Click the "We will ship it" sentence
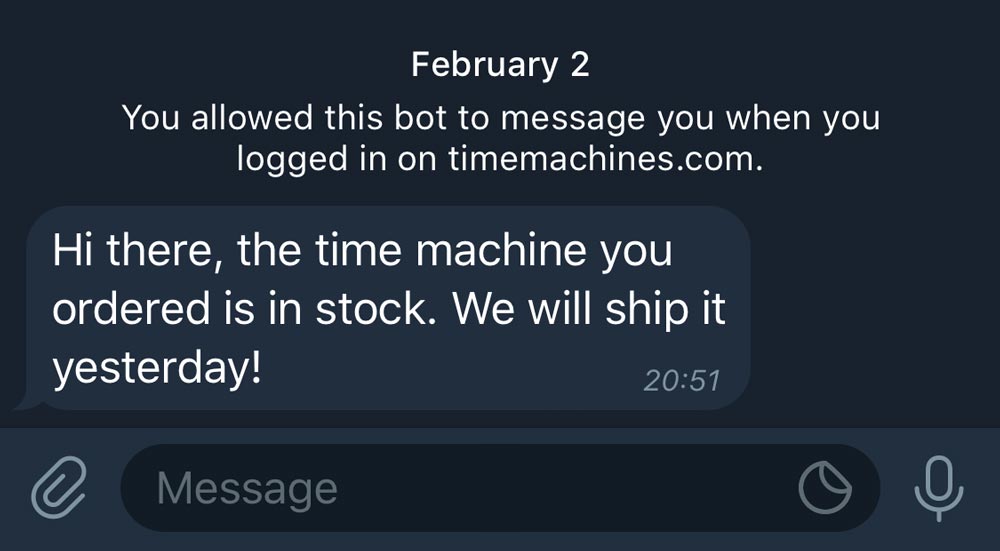 coord(589,310)
